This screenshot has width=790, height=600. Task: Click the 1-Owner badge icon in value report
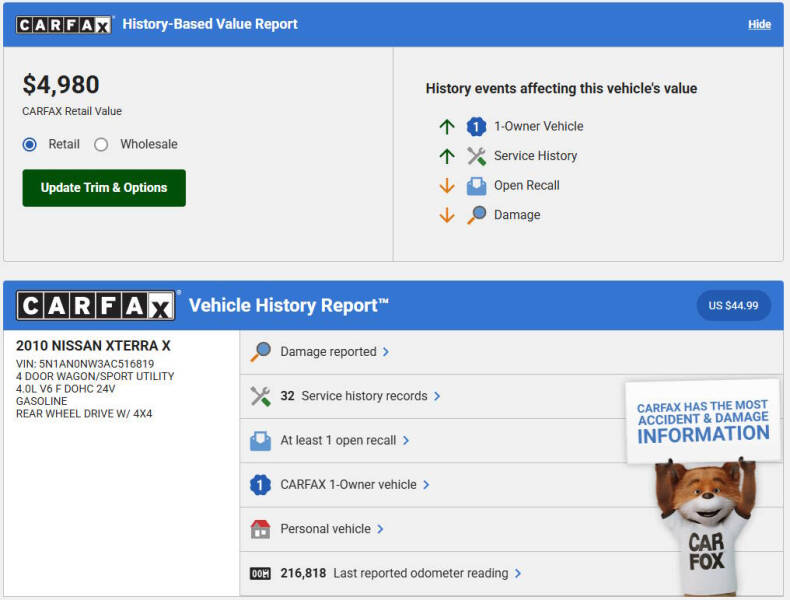[476, 127]
